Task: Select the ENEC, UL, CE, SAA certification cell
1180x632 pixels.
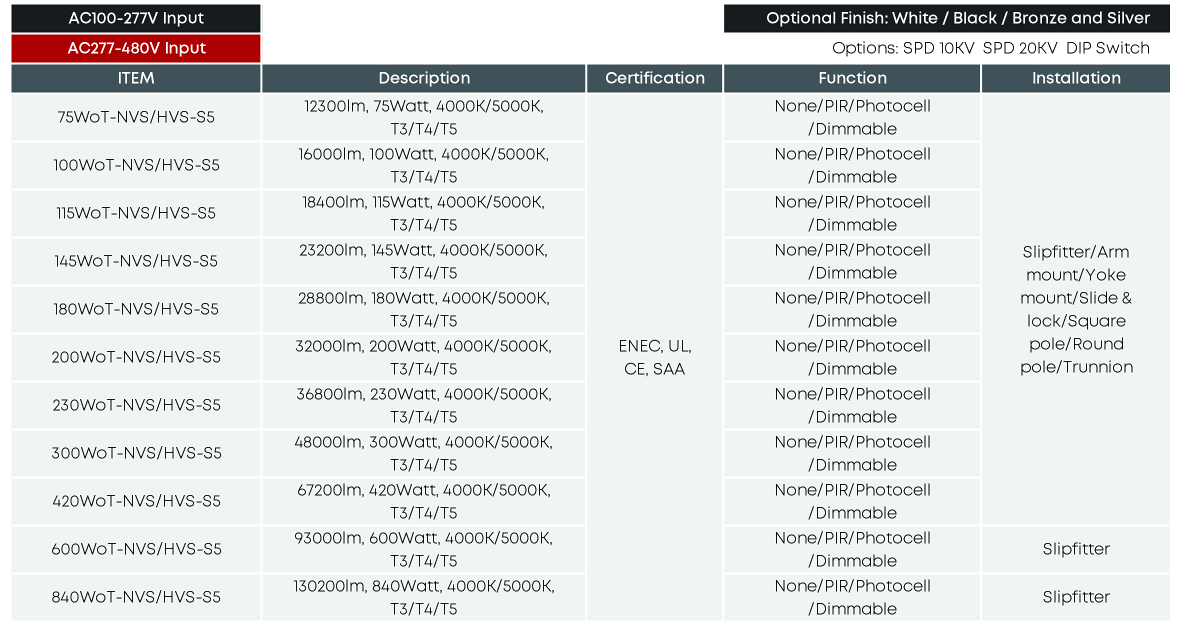Action: [x=655, y=357]
